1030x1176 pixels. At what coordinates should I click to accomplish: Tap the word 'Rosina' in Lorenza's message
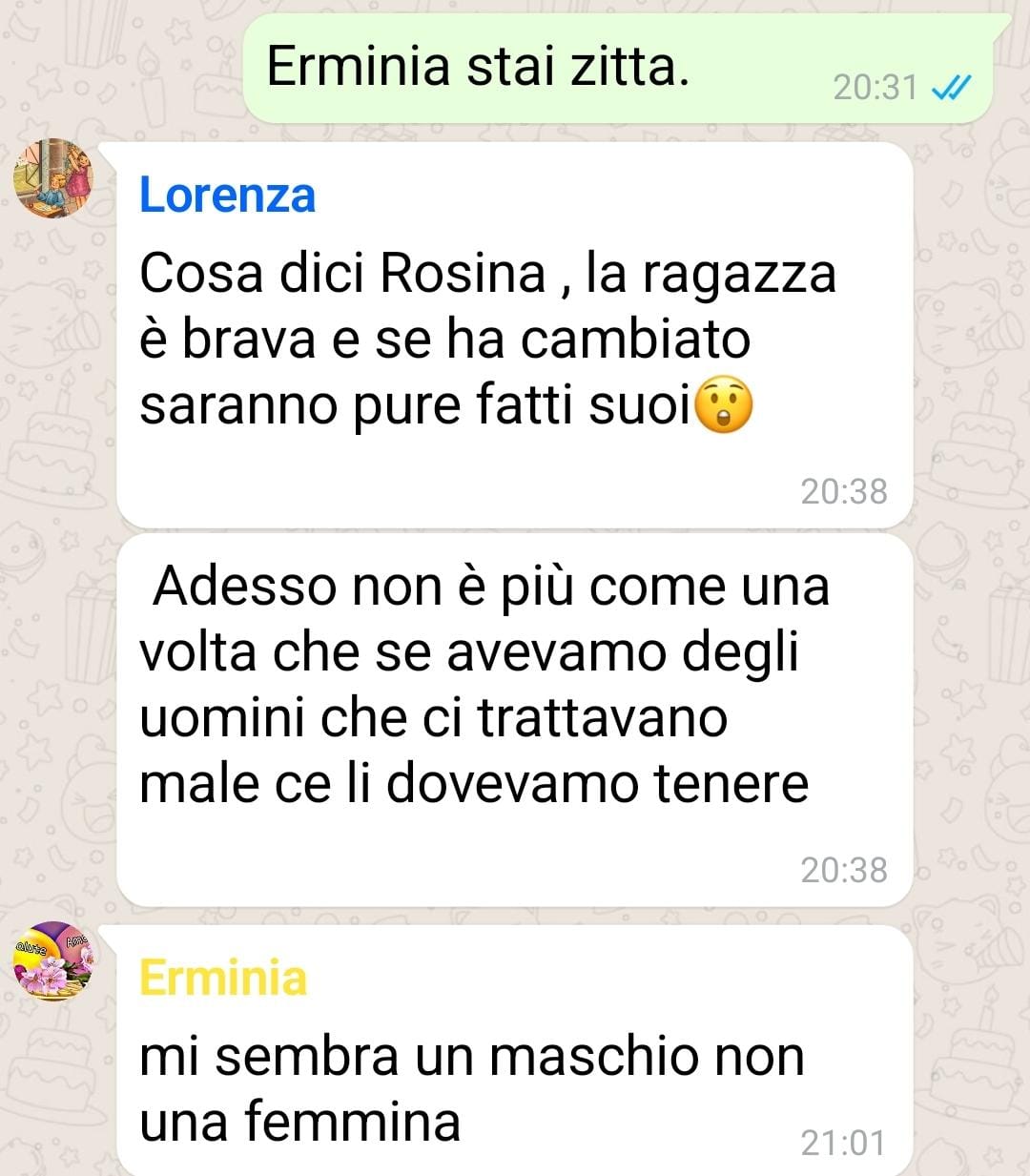coord(463,274)
